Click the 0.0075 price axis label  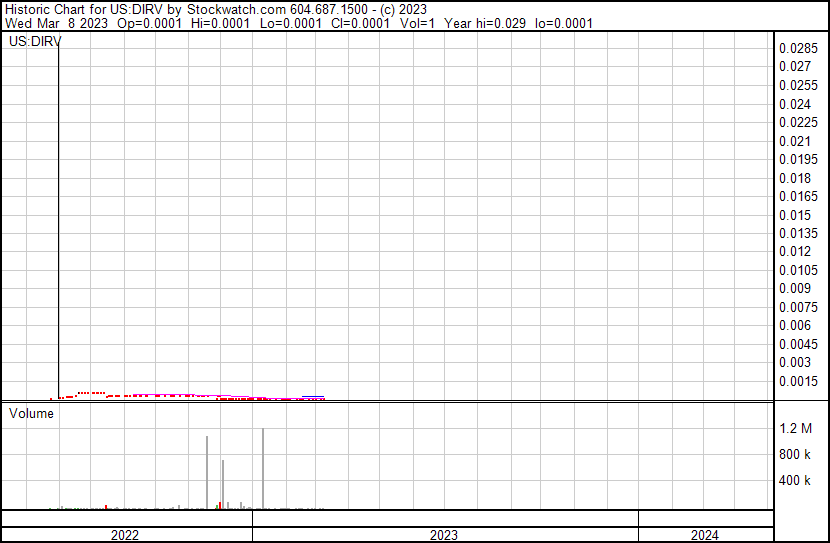pos(798,307)
